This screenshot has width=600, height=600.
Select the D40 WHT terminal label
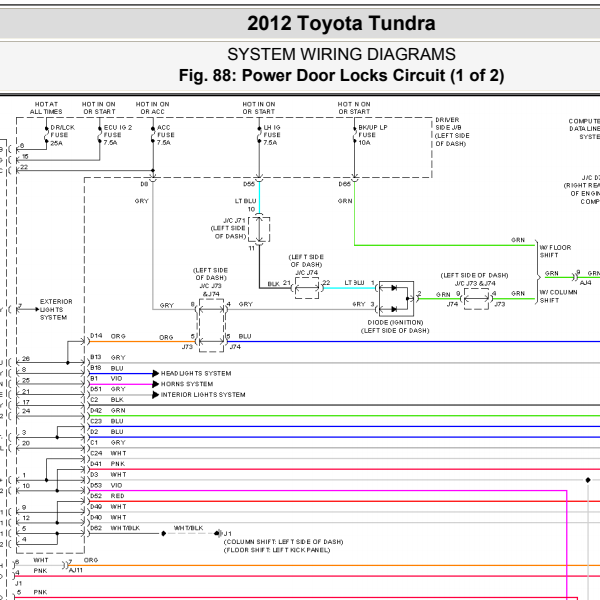point(108,518)
